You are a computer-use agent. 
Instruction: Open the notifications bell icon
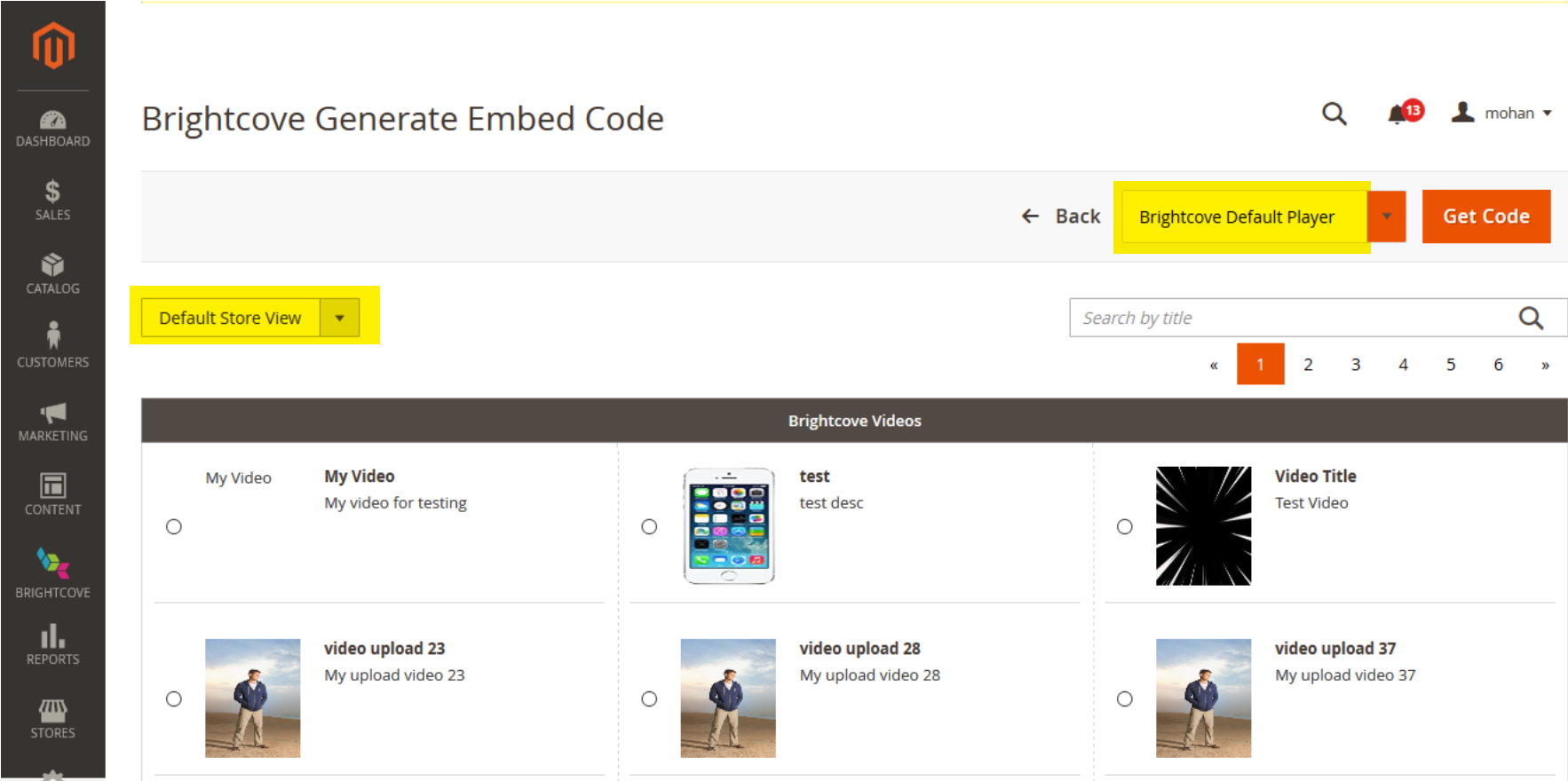tap(1398, 114)
